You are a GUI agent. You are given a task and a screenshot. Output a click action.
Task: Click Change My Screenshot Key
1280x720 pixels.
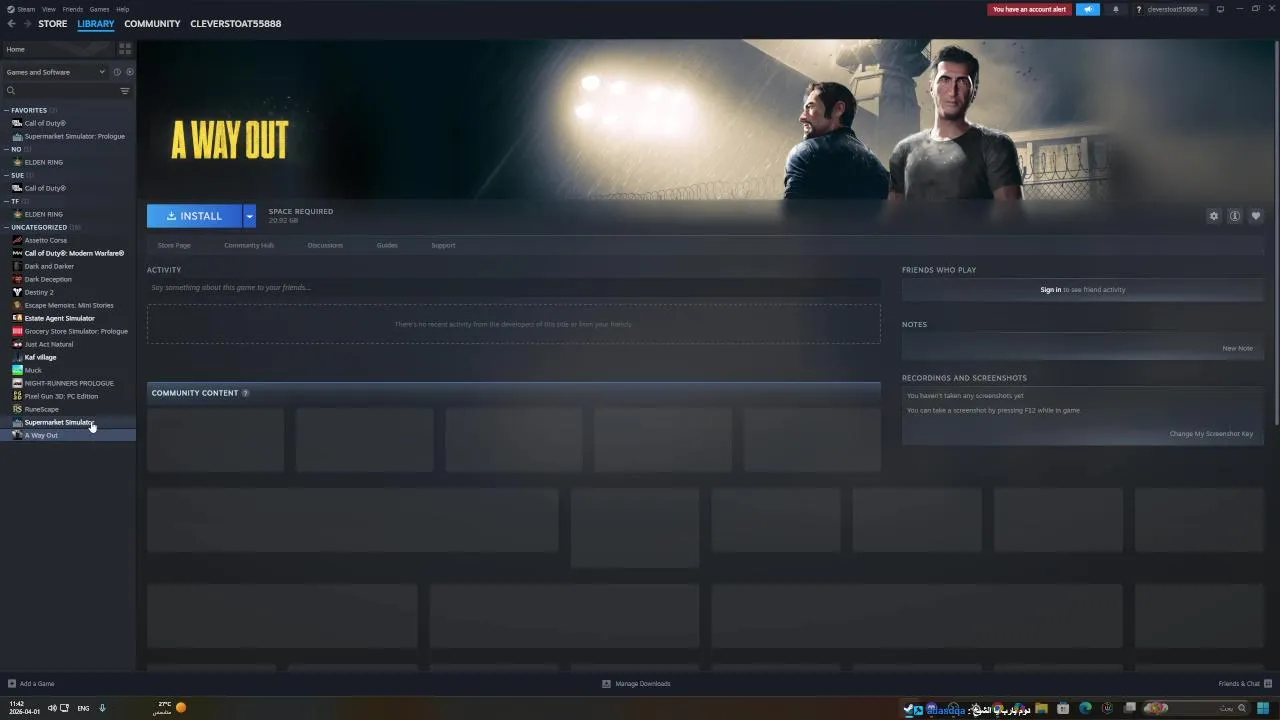tap(1211, 434)
